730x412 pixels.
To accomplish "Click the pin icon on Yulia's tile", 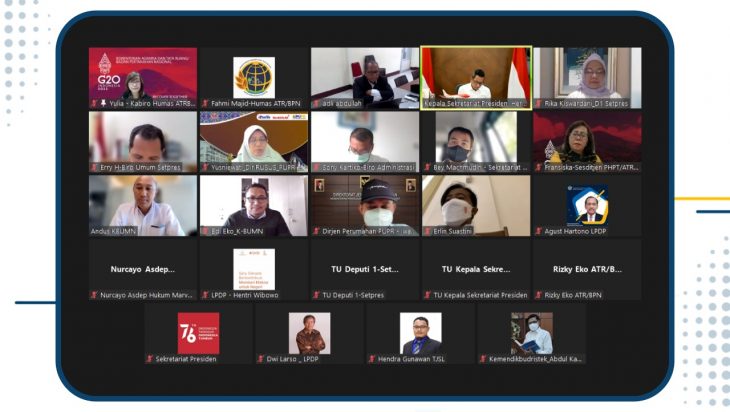I will click(104, 103).
